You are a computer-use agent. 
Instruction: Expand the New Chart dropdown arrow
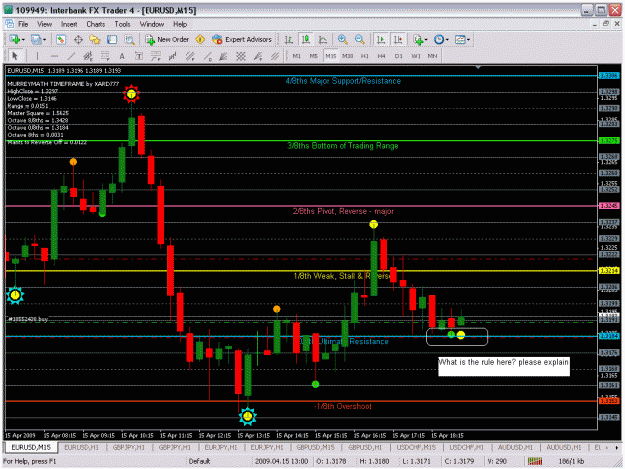click(24, 39)
